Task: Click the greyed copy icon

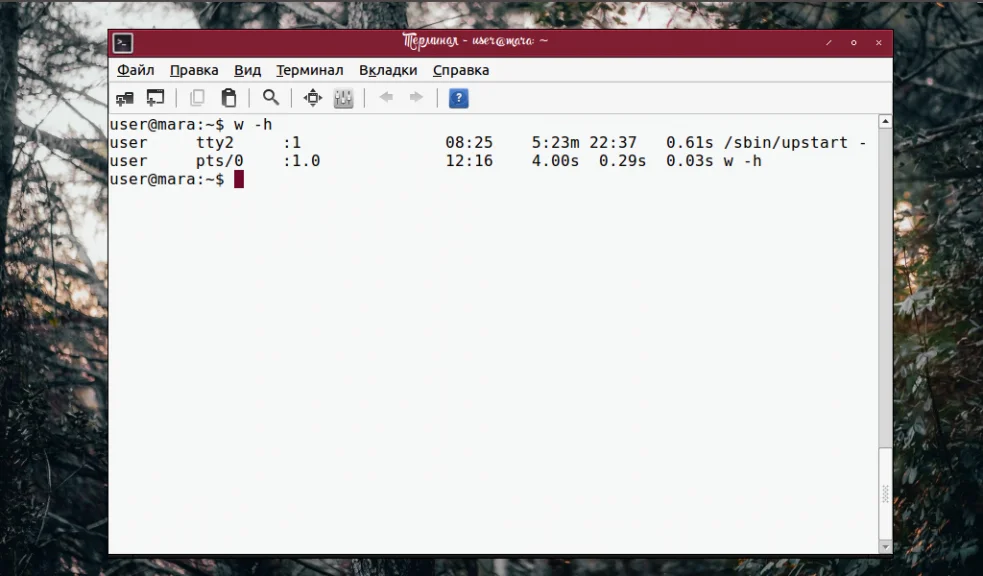Action: tap(197, 98)
